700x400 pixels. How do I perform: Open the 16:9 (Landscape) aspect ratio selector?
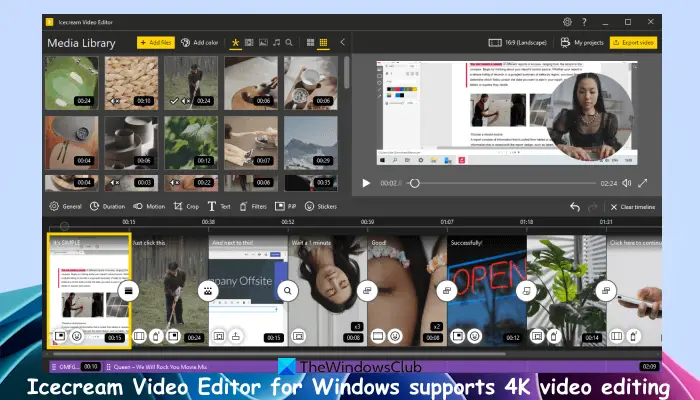pyautogui.click(x=517, y=43)
